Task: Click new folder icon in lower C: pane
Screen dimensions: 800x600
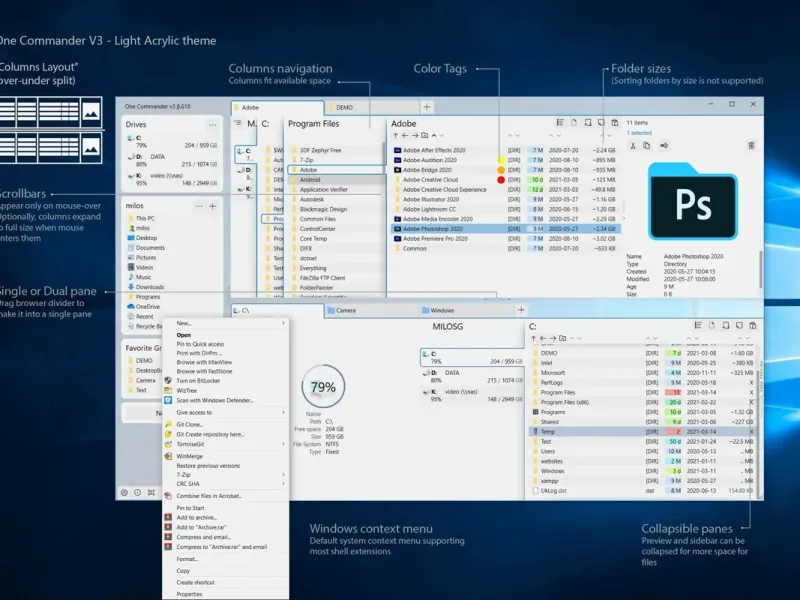Action: point(563,338)
